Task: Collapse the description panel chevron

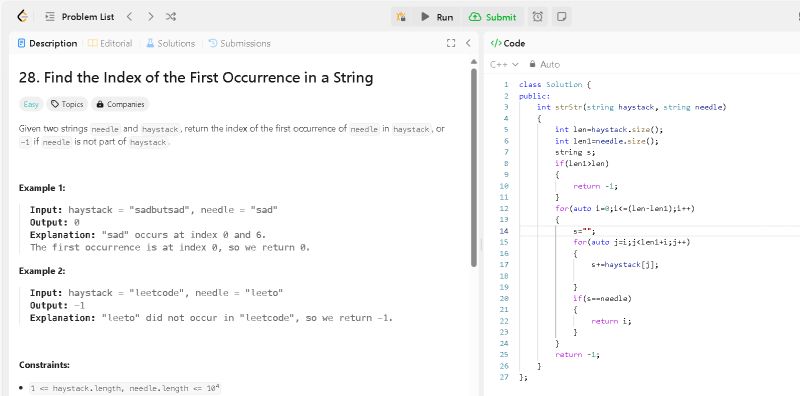Action: [468, 43]
